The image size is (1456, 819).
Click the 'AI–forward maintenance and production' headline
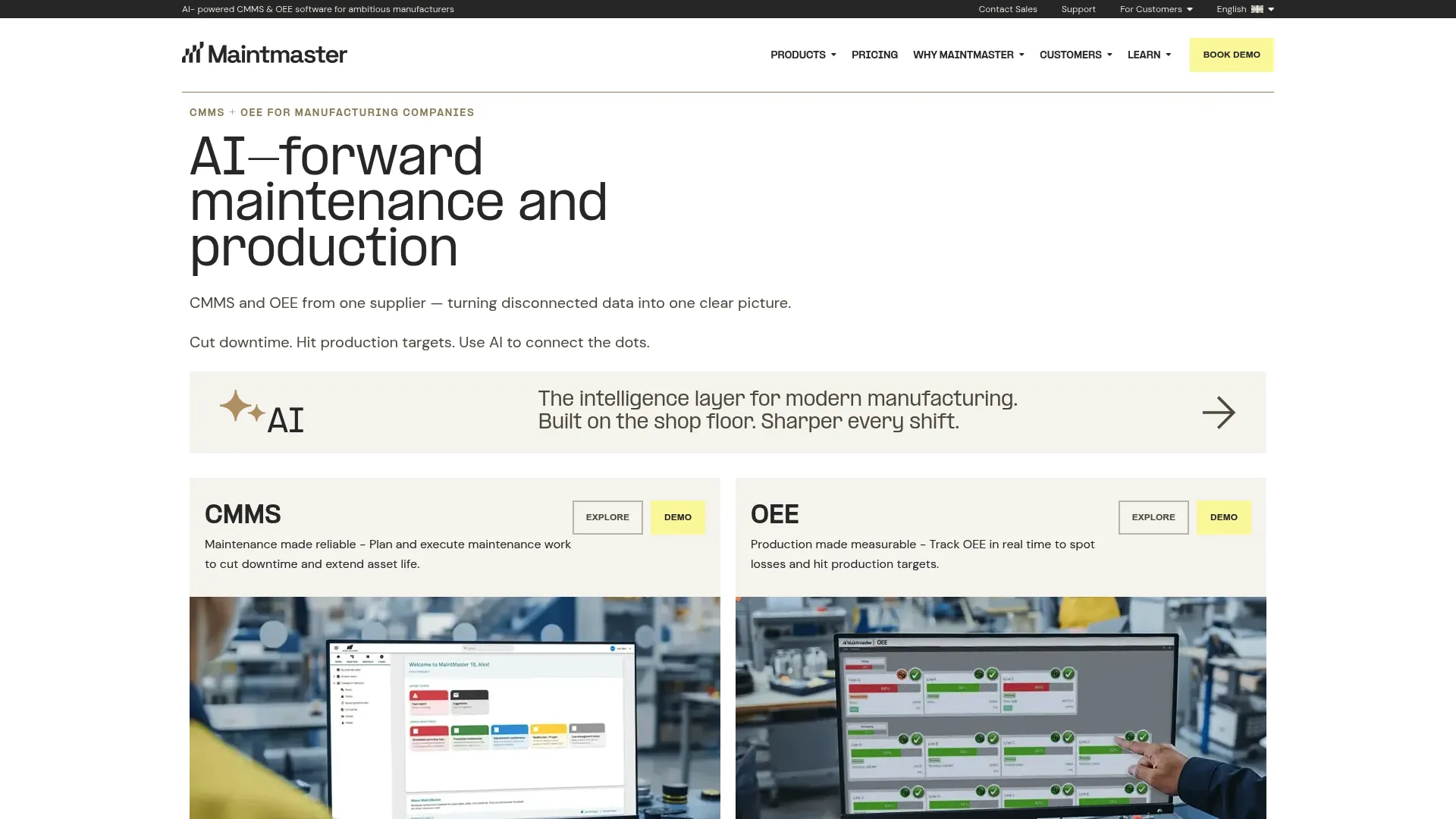(398, 202)
